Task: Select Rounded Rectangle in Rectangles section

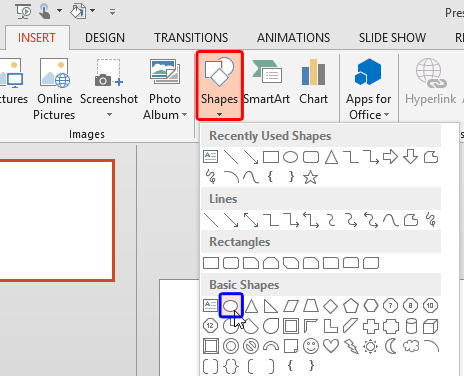Action: [x=231, y=263]
